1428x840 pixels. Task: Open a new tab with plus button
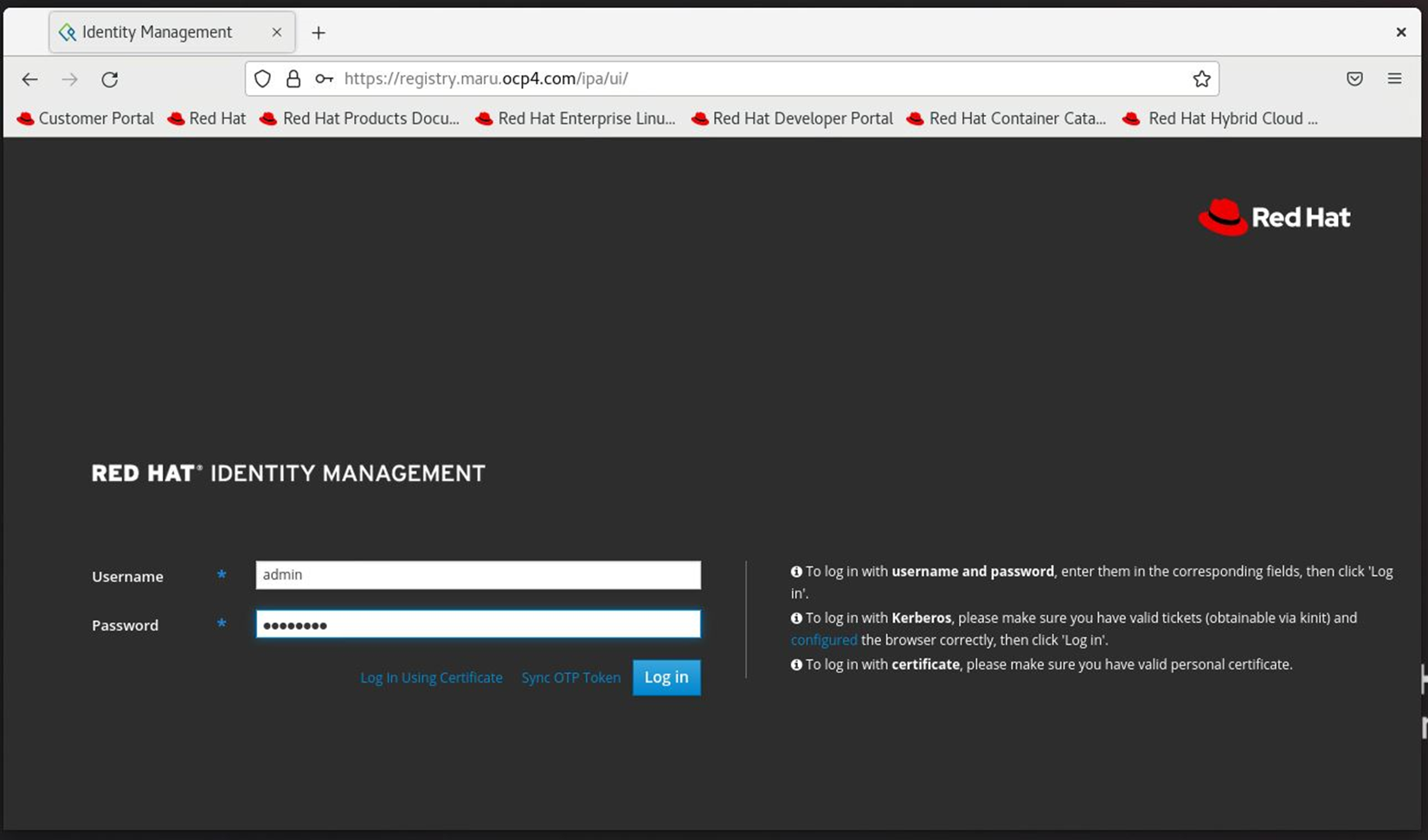click(x=318, y=33)
